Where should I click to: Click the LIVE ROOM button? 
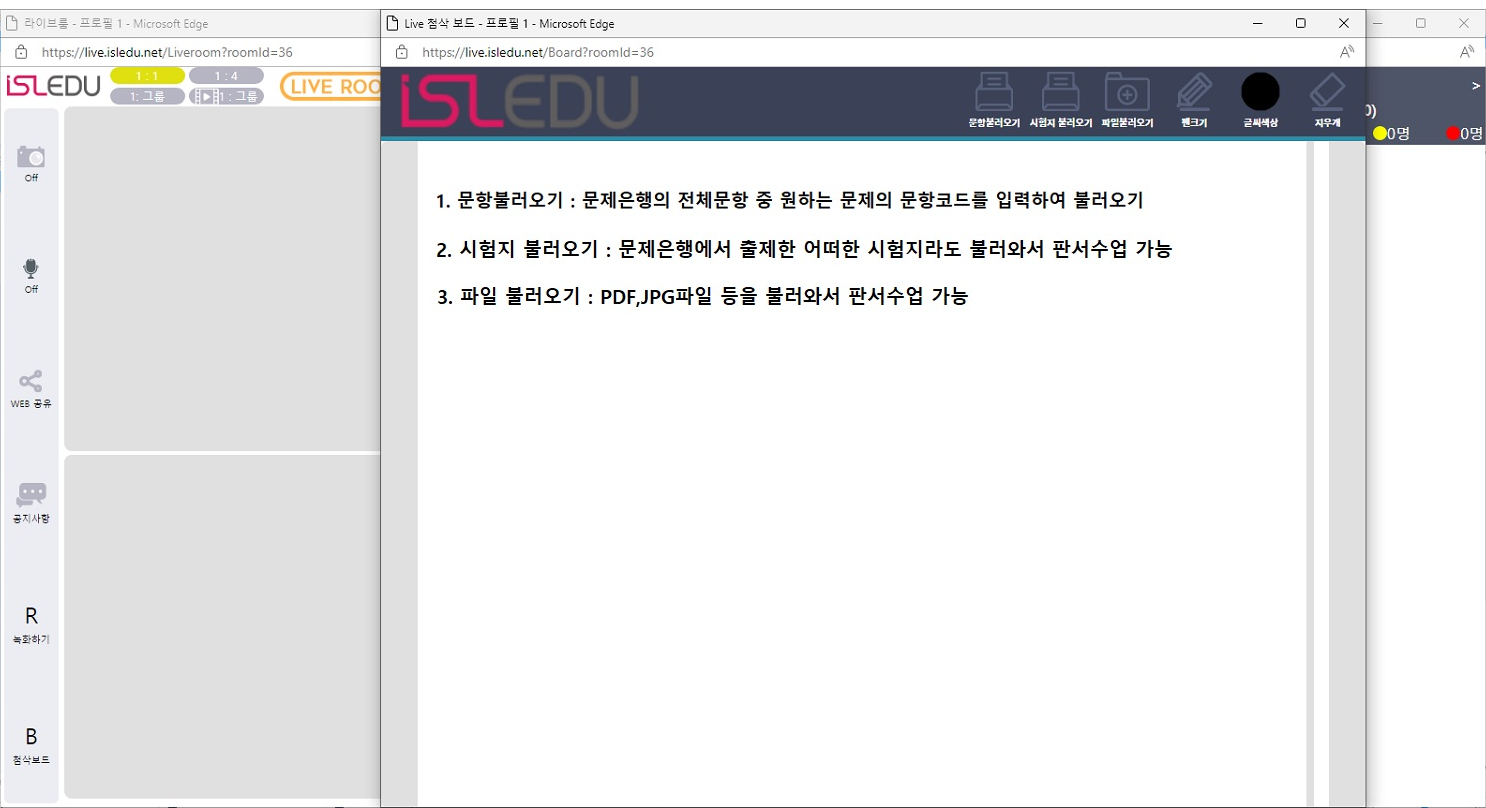click(331, 87)
